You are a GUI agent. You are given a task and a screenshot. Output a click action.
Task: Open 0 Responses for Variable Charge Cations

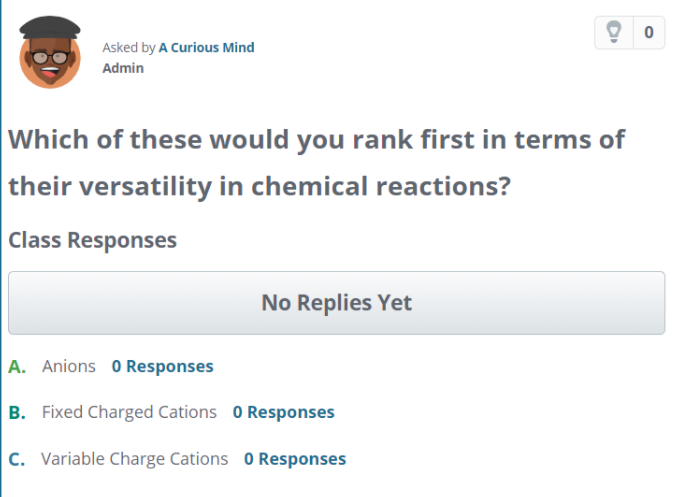tap(295, 459)
